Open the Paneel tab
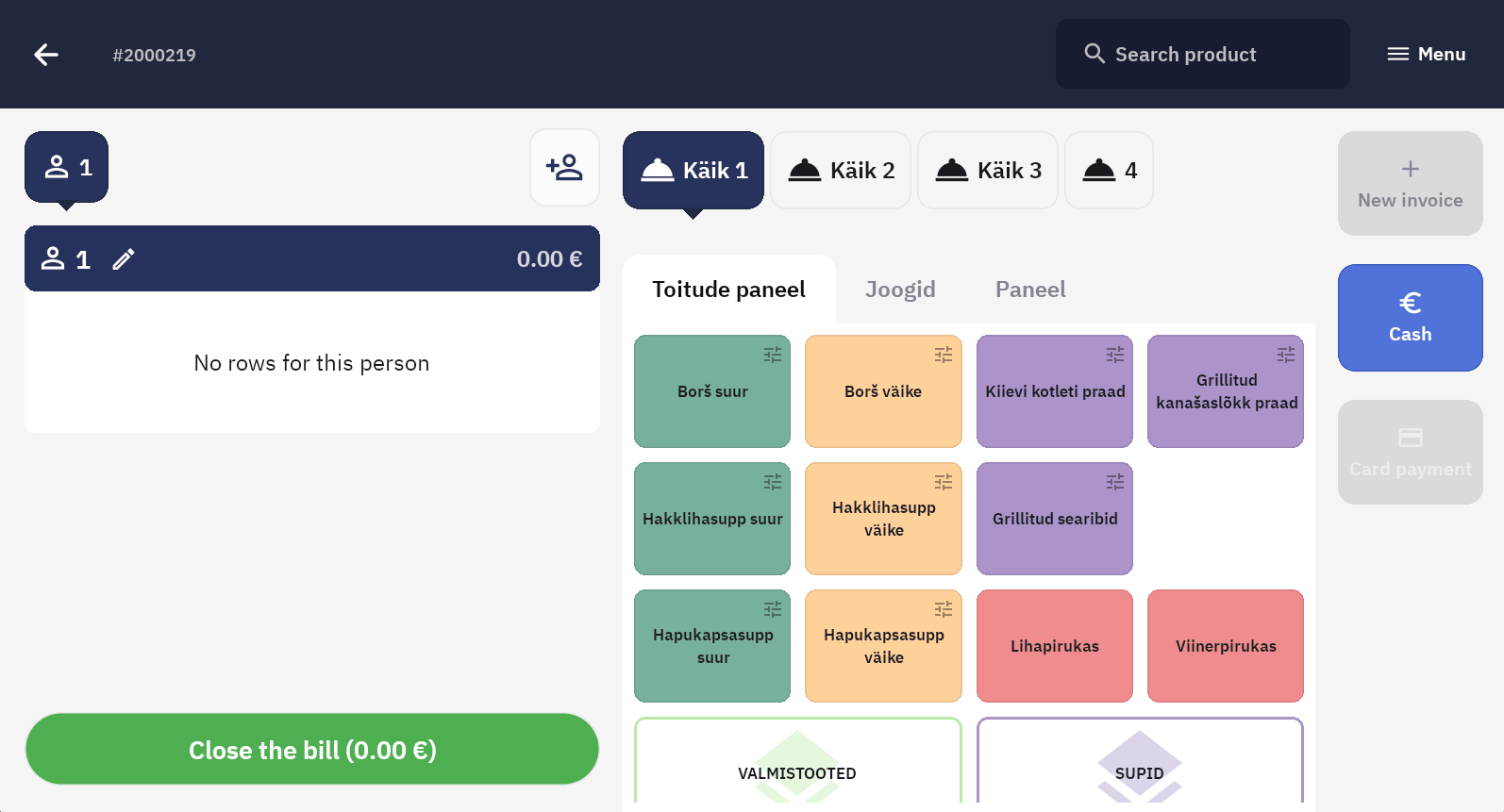 [x=1030, y=290]
